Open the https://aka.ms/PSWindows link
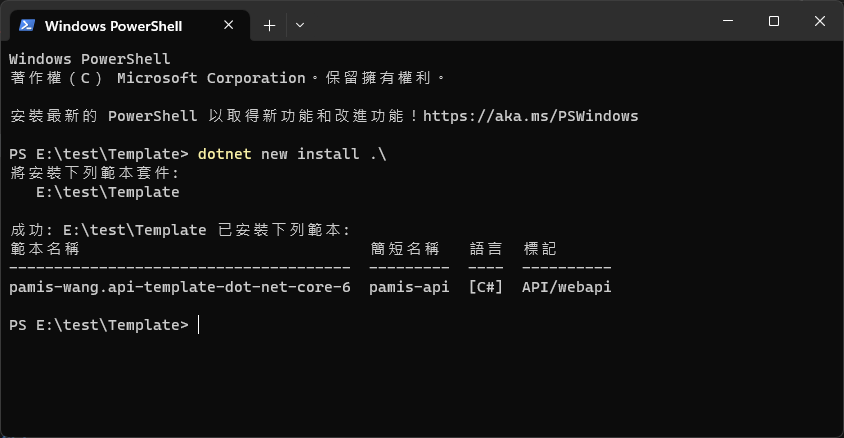The image size is (844, 438). [x=530, y=116]
